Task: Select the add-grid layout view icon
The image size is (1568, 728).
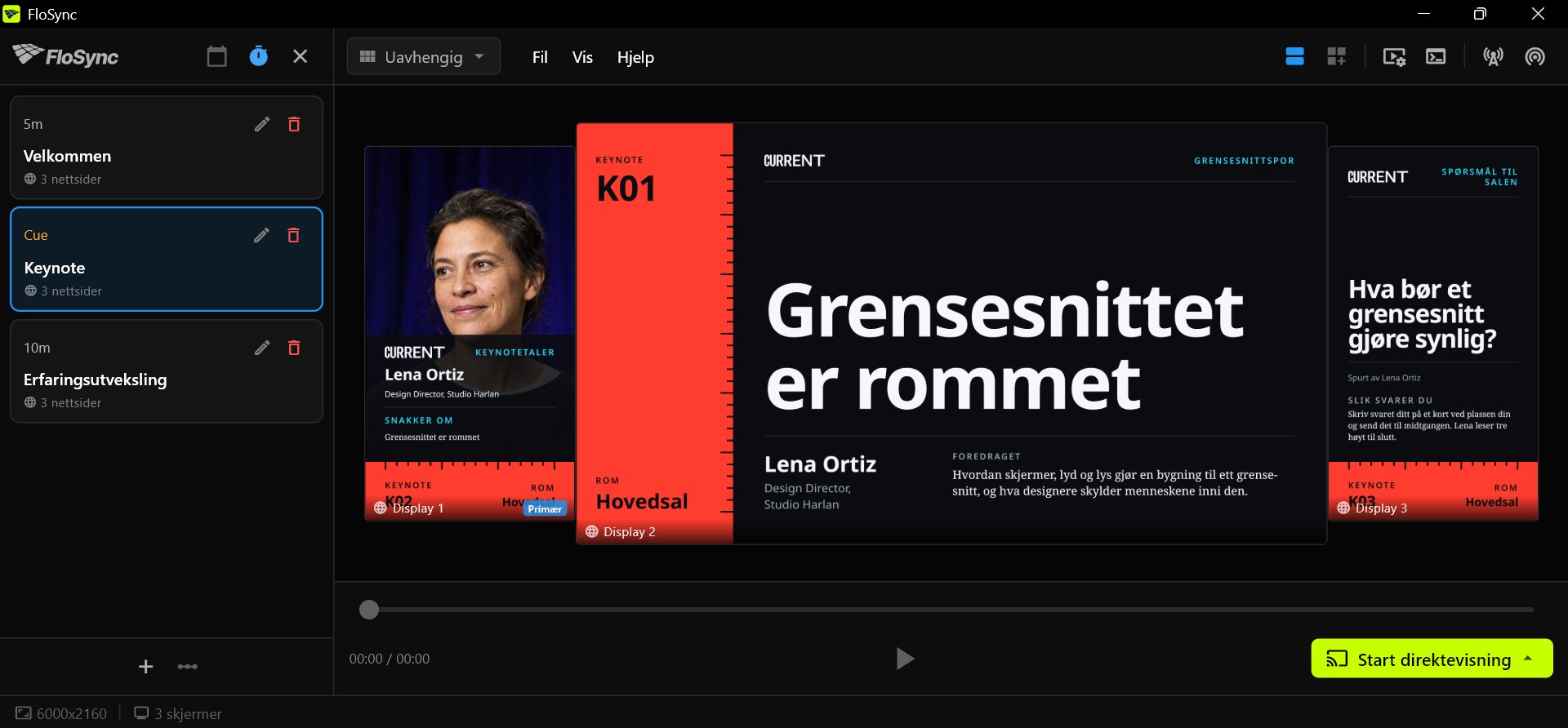Action: tap(1336, 56)
